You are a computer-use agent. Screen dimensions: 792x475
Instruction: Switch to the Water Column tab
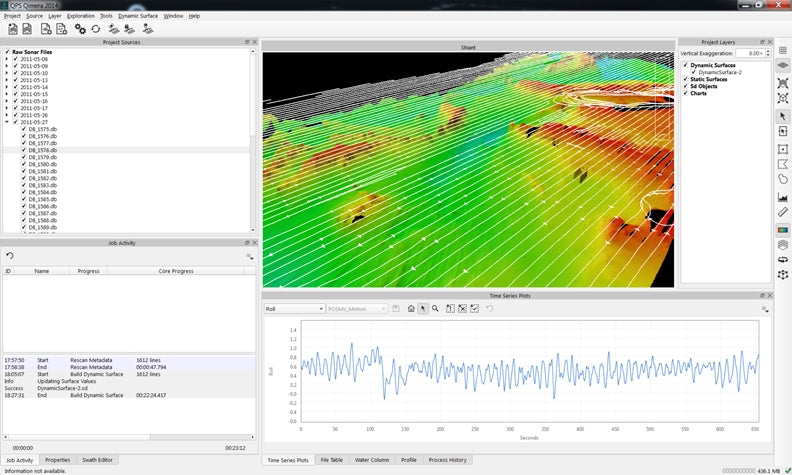(372, 460)
